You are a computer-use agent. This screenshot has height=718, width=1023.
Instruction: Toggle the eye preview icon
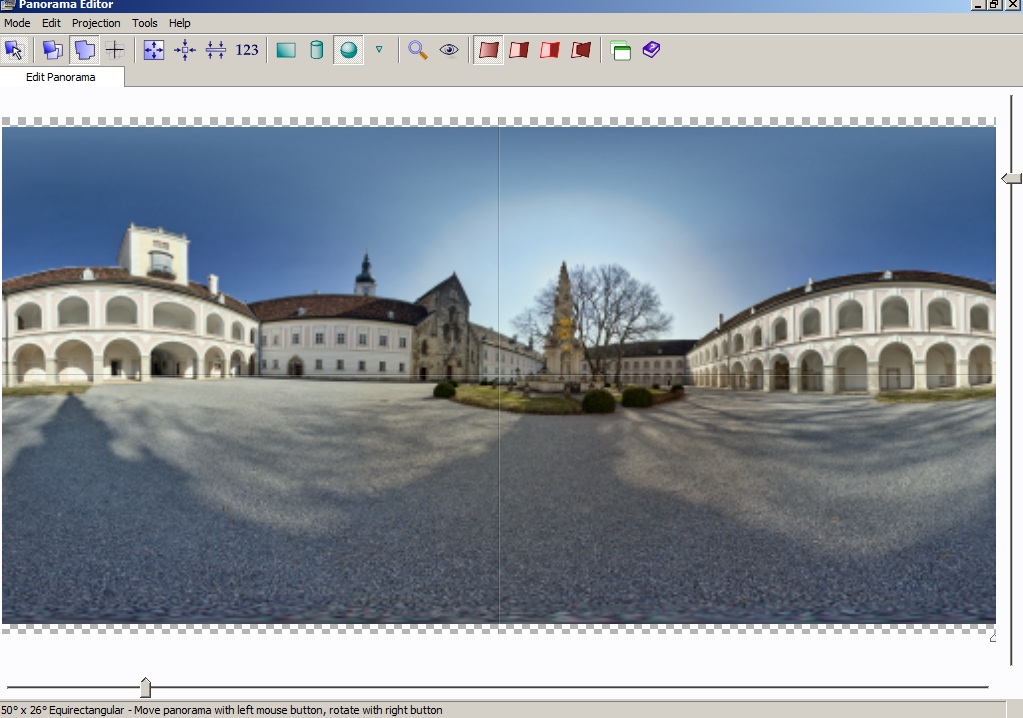(x=449, y=49)
